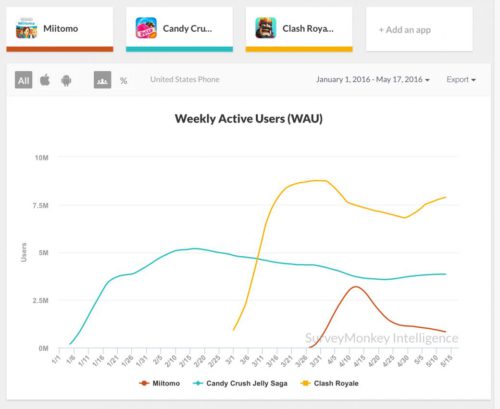Viewport: 500px width, 409px height.
Task: Select the Candy Crush app tab
Action: (179, 29)
